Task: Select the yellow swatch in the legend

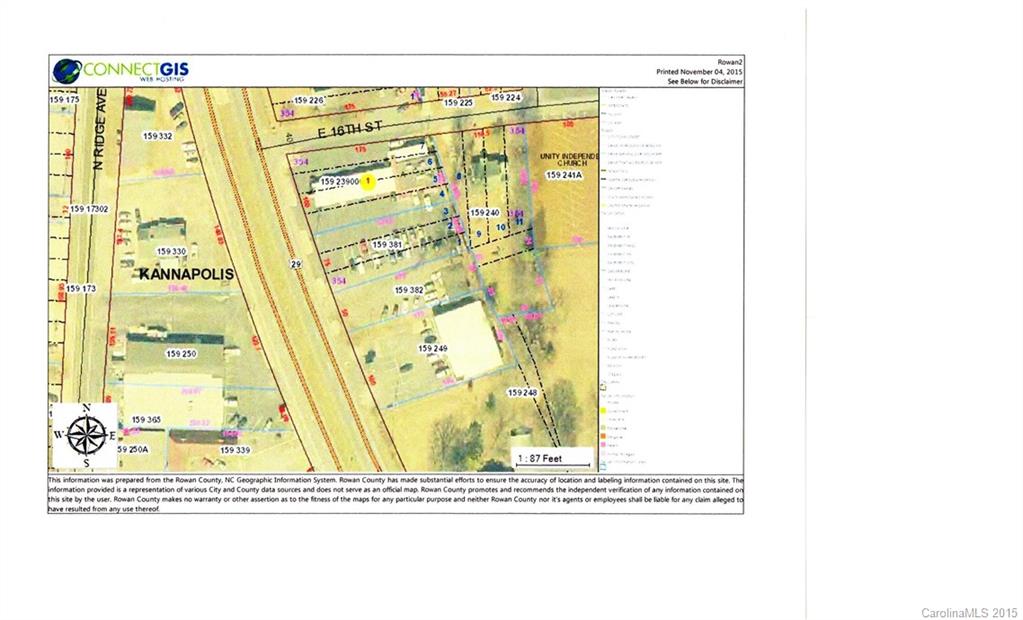Action: [605, 410]
